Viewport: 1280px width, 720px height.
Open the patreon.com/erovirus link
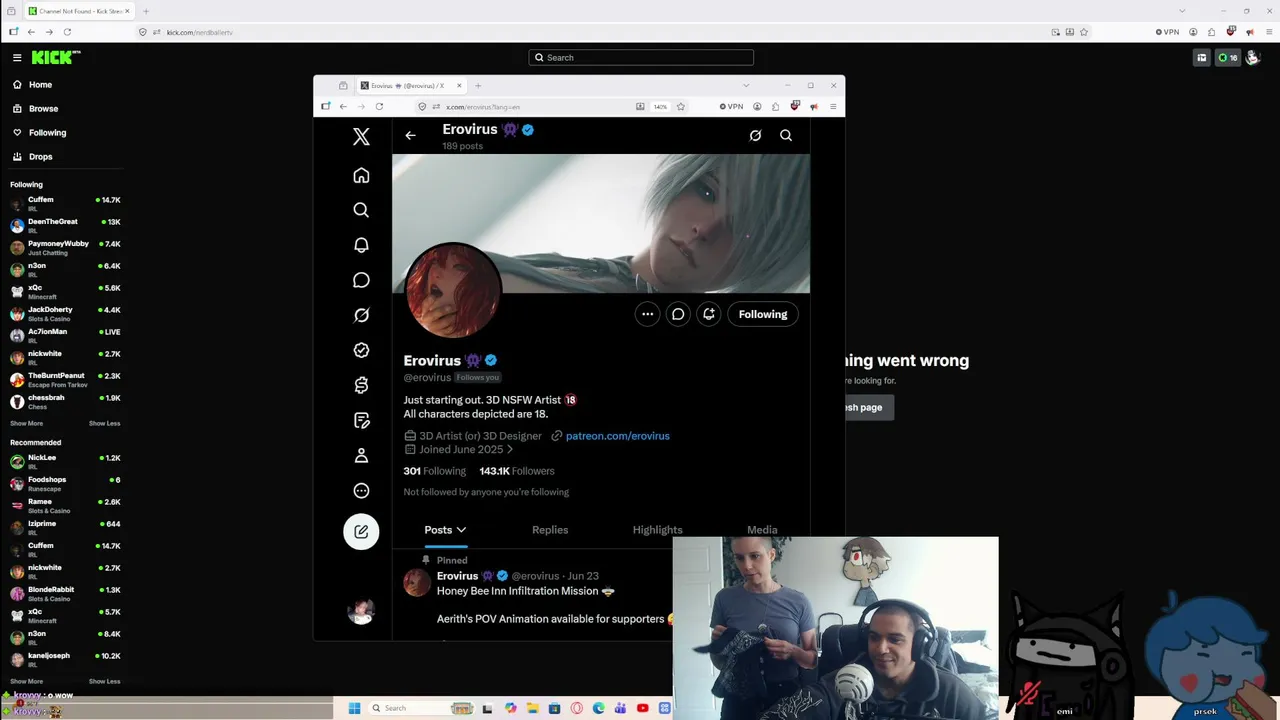(617, 436)
